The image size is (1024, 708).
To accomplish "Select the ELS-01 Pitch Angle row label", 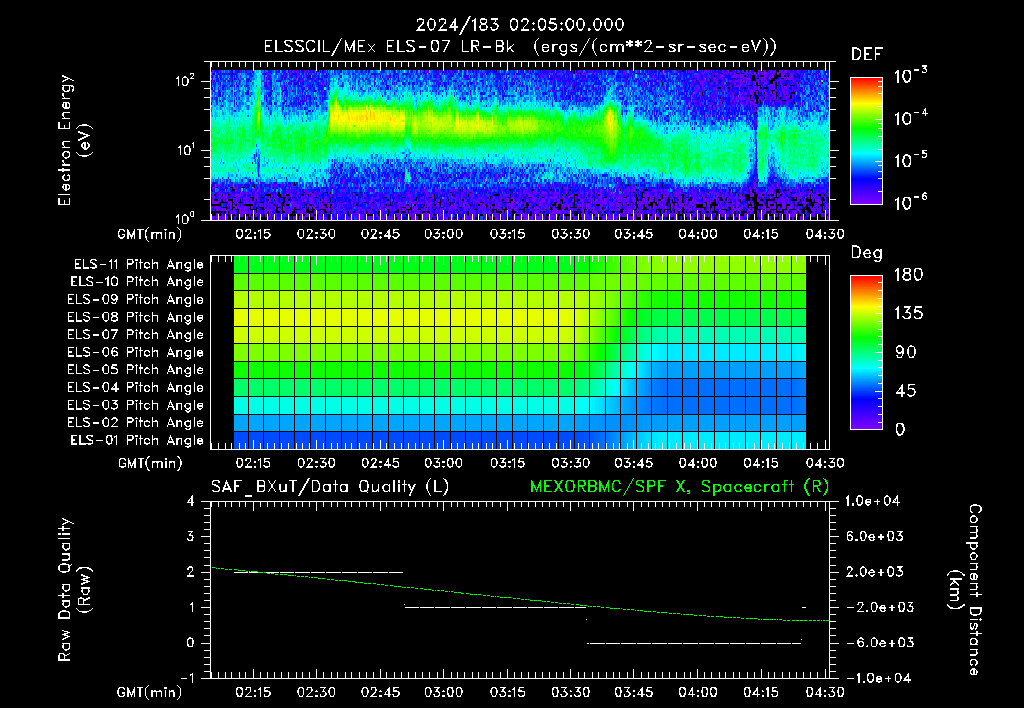I will pos(137,440).
